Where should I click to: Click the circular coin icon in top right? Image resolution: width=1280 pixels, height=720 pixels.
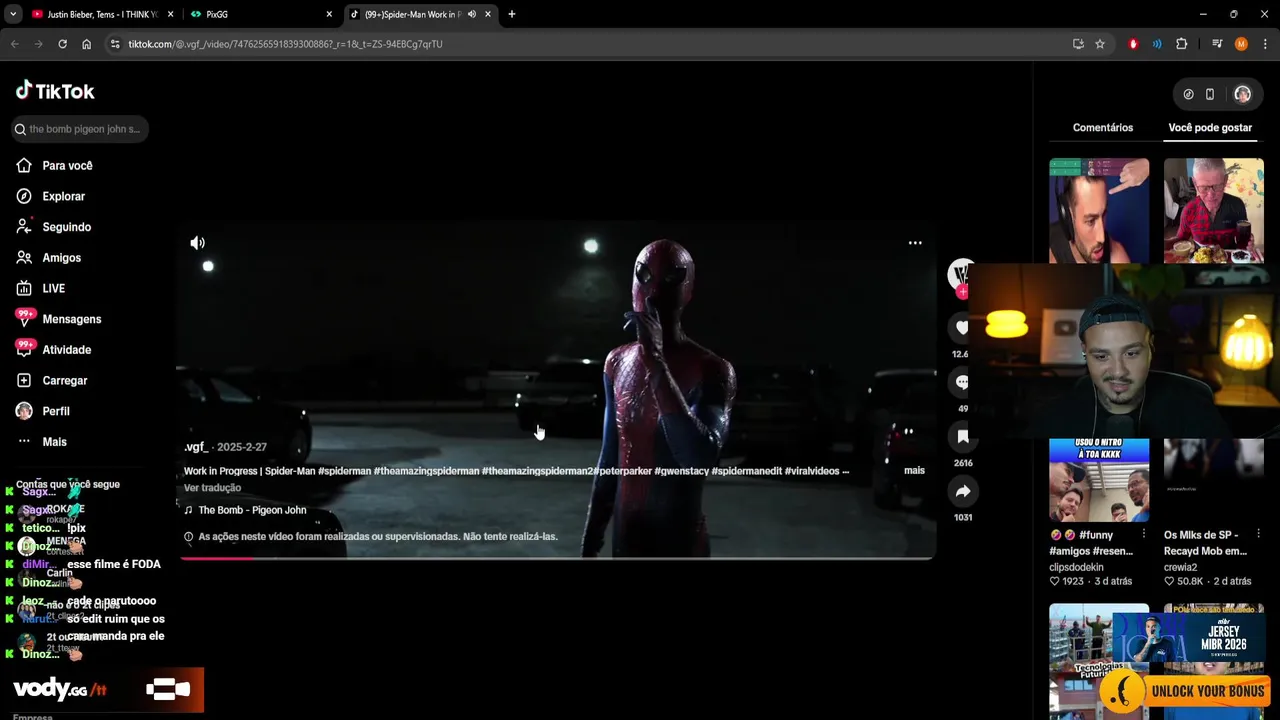[x=1188, y=94]
